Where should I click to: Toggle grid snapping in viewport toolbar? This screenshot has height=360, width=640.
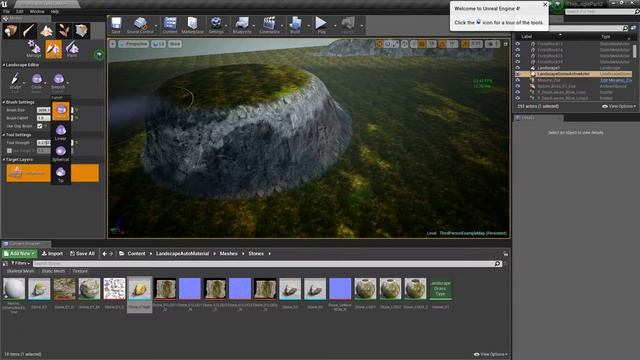tap(422, 44)
